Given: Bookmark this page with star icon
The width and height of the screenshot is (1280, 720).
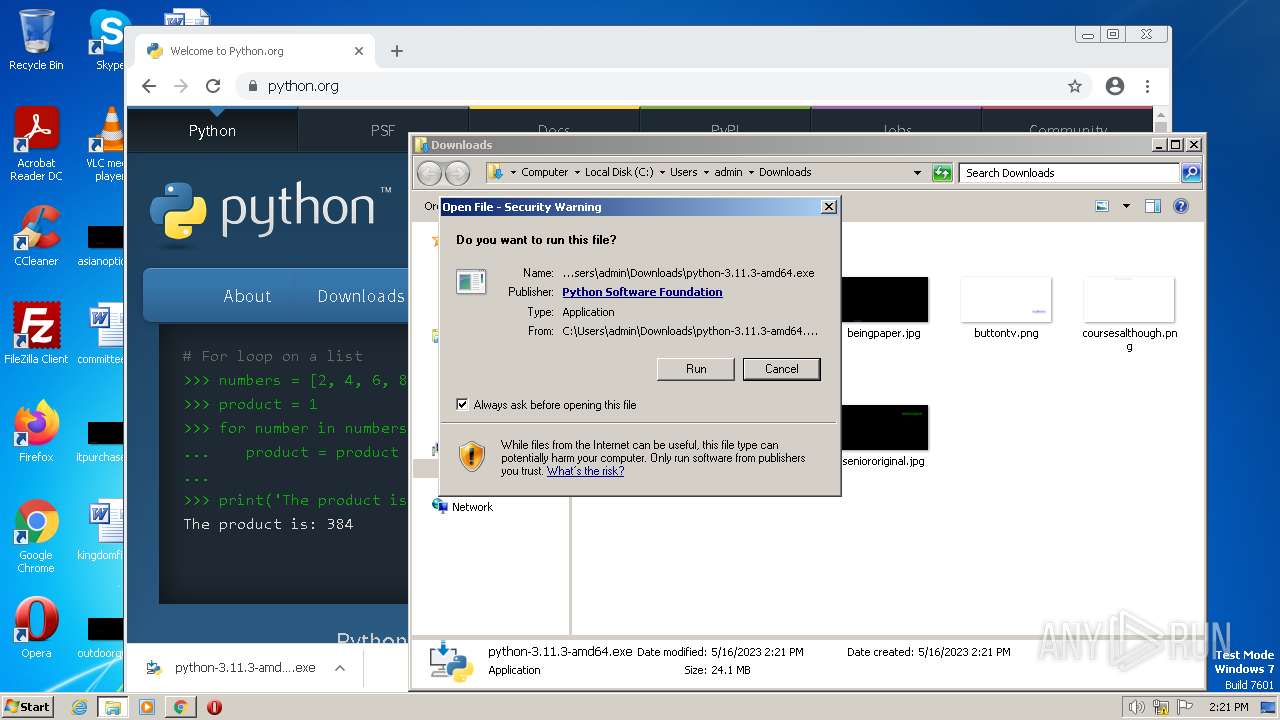Looking at the screenshot, I should pyautogui.click(x=1075, y=86).
